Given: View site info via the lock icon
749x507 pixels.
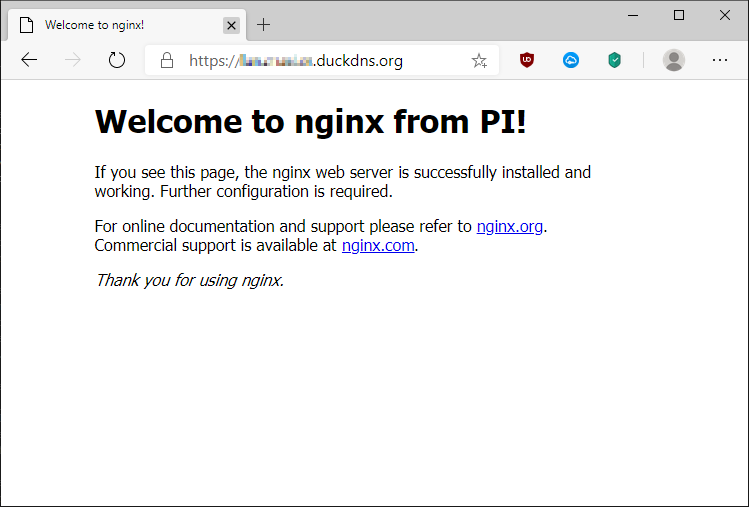Looking at the screenshot, I should tap(167, 60).
